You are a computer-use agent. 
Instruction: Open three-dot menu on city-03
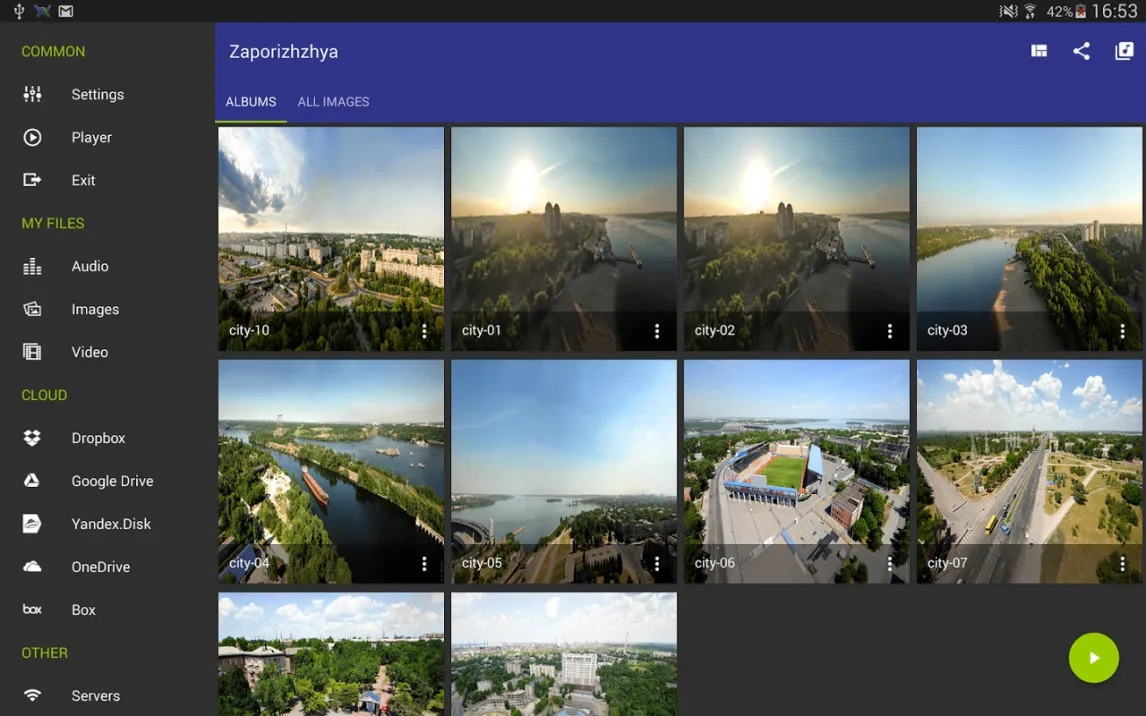coord(1122,331)
